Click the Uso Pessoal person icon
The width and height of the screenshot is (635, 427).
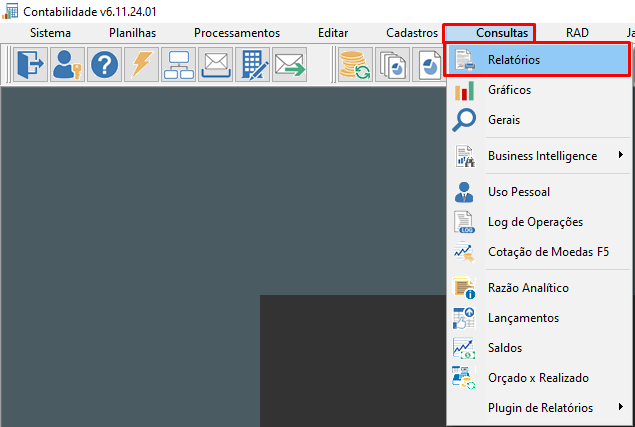[464, 192]
